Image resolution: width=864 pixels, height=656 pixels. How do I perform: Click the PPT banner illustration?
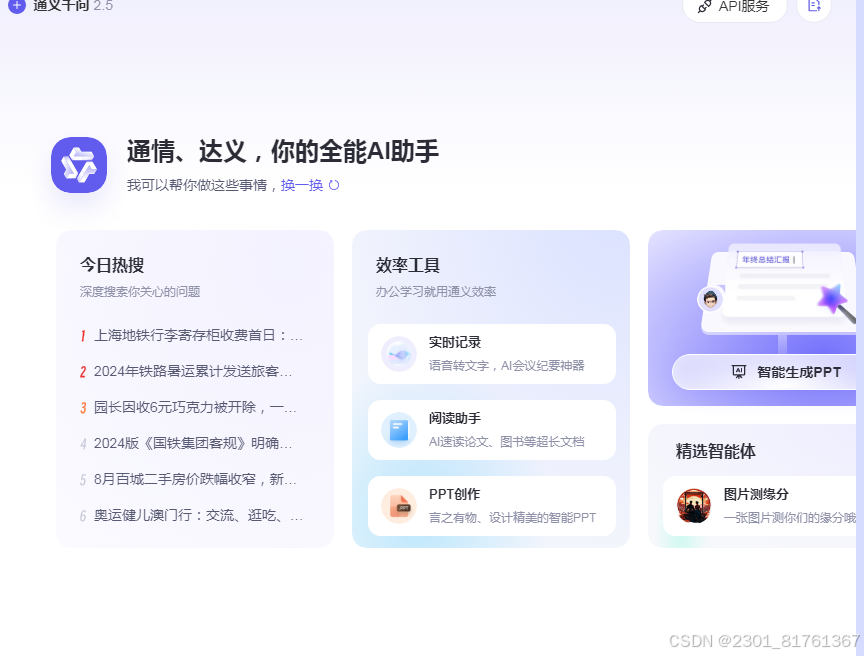(x=776, y=289)
